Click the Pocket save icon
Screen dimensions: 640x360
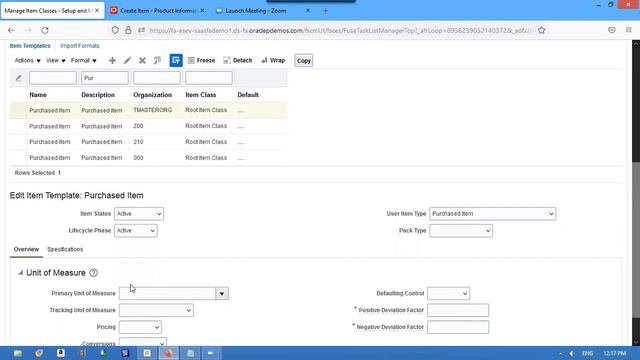point(611,30)
